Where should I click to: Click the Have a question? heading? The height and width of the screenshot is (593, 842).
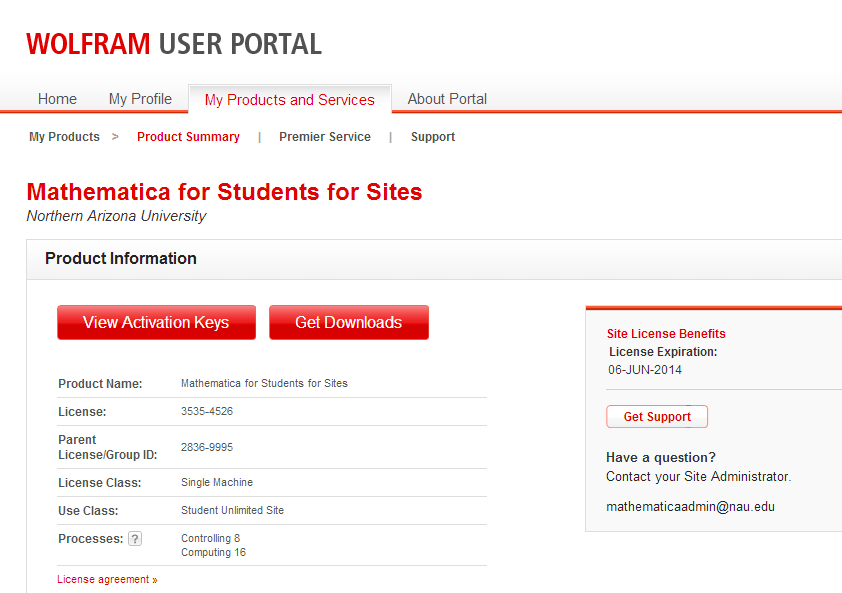point(661,458)
